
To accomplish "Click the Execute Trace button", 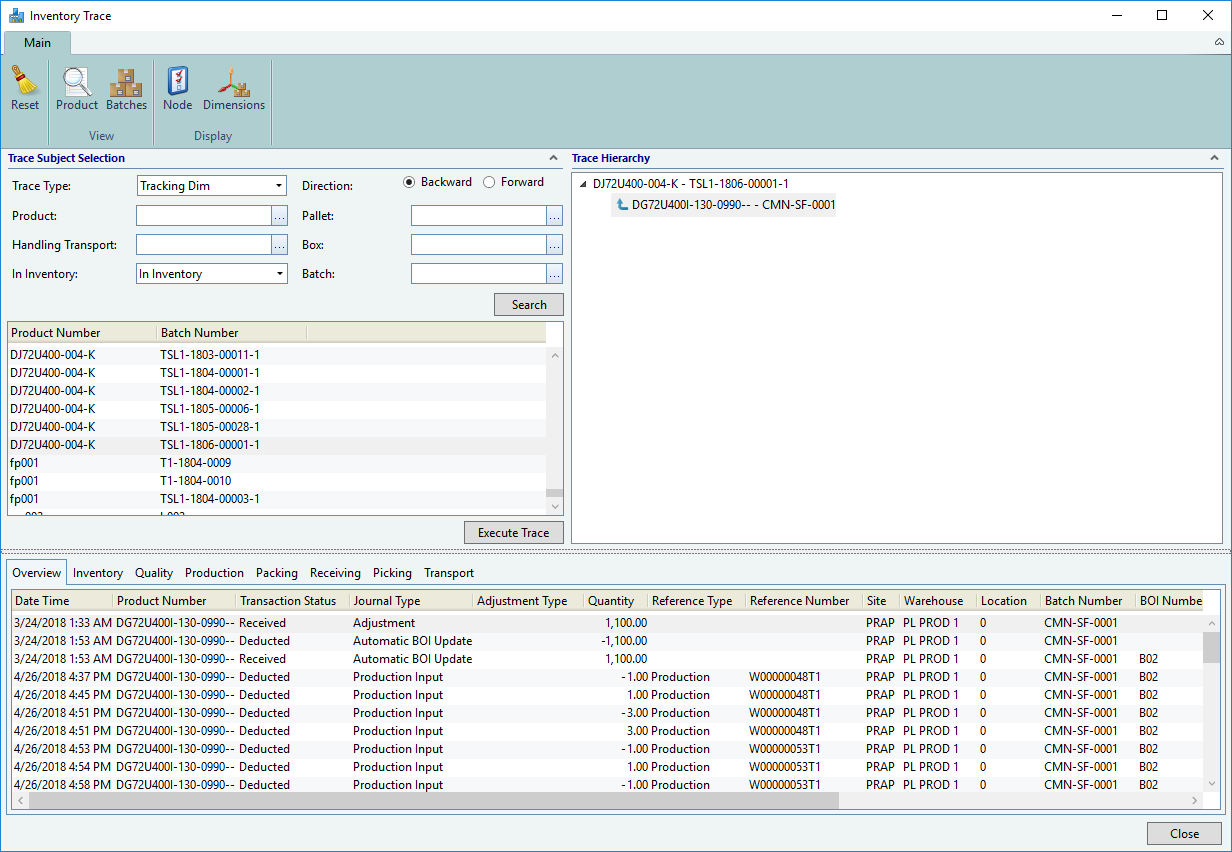I will [514, 533].
